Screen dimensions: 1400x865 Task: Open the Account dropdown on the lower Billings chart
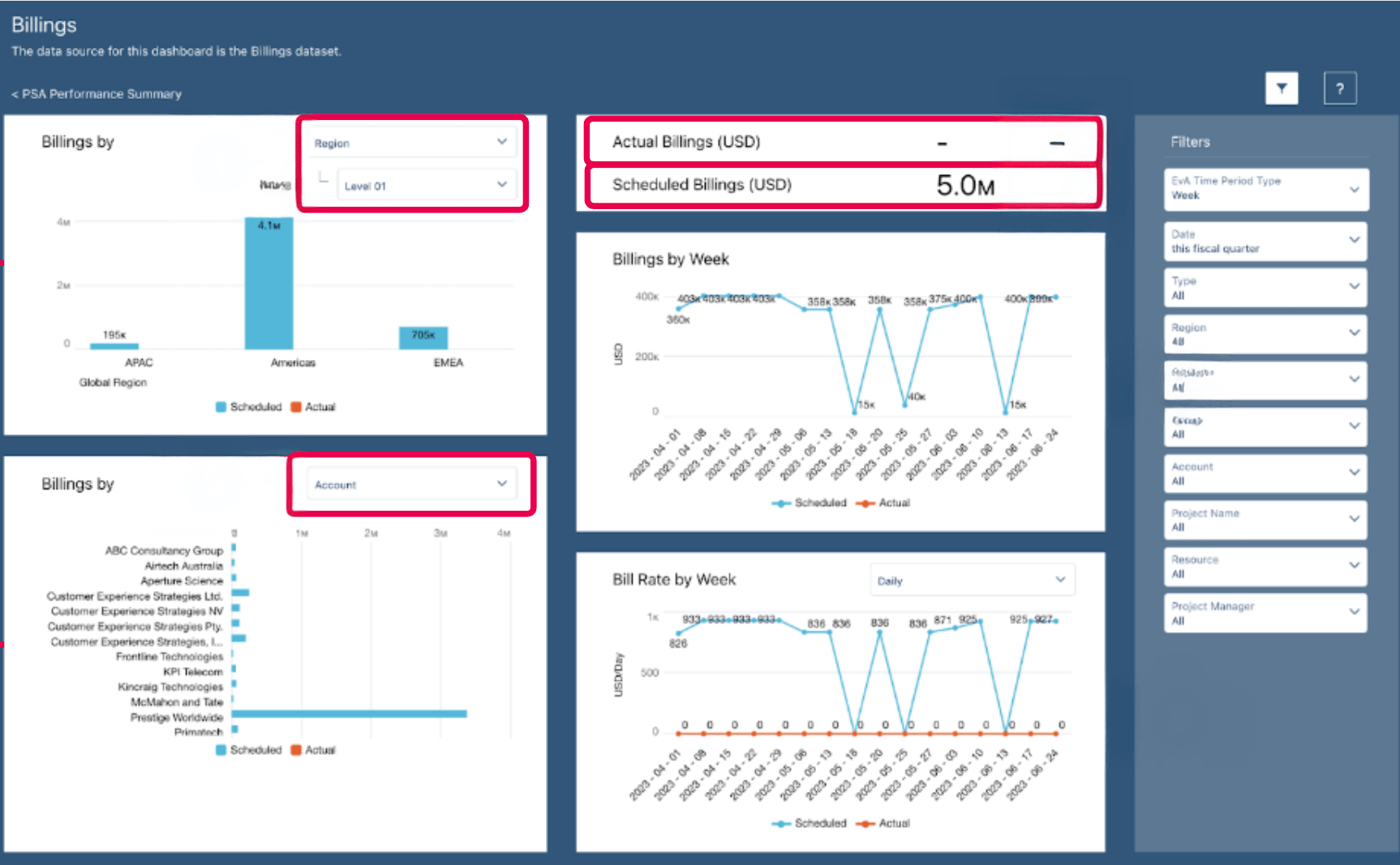(x=411, y=484)
